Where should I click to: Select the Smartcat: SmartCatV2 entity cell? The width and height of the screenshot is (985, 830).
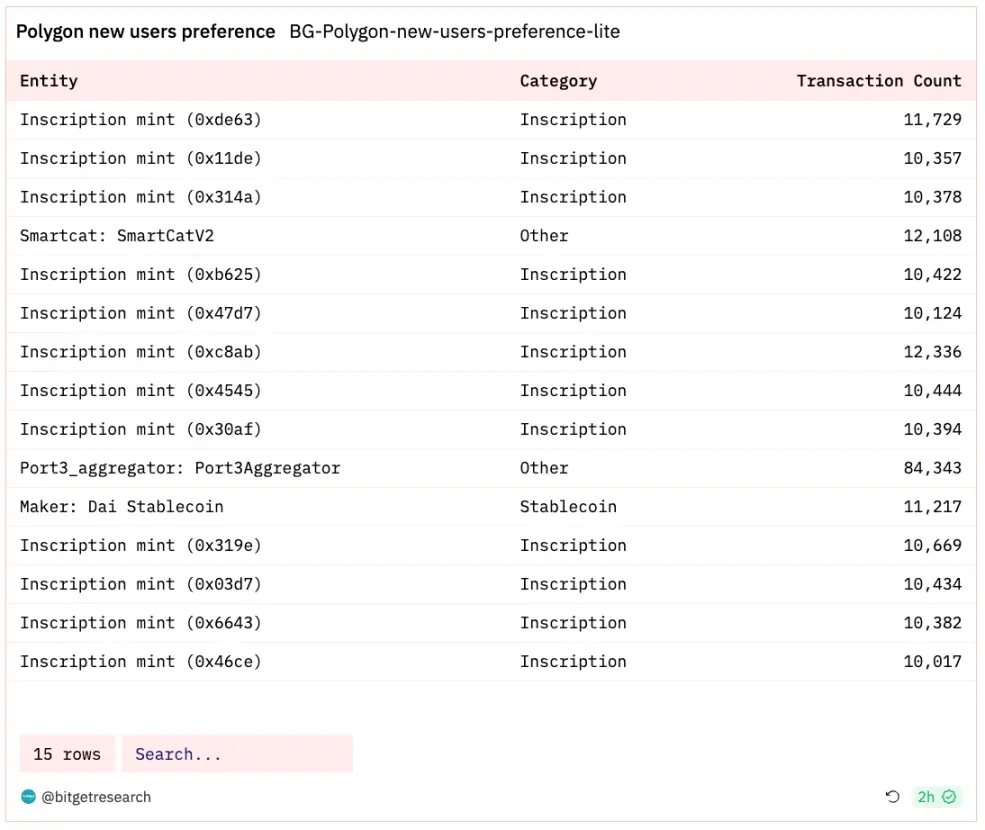[117, 236]
